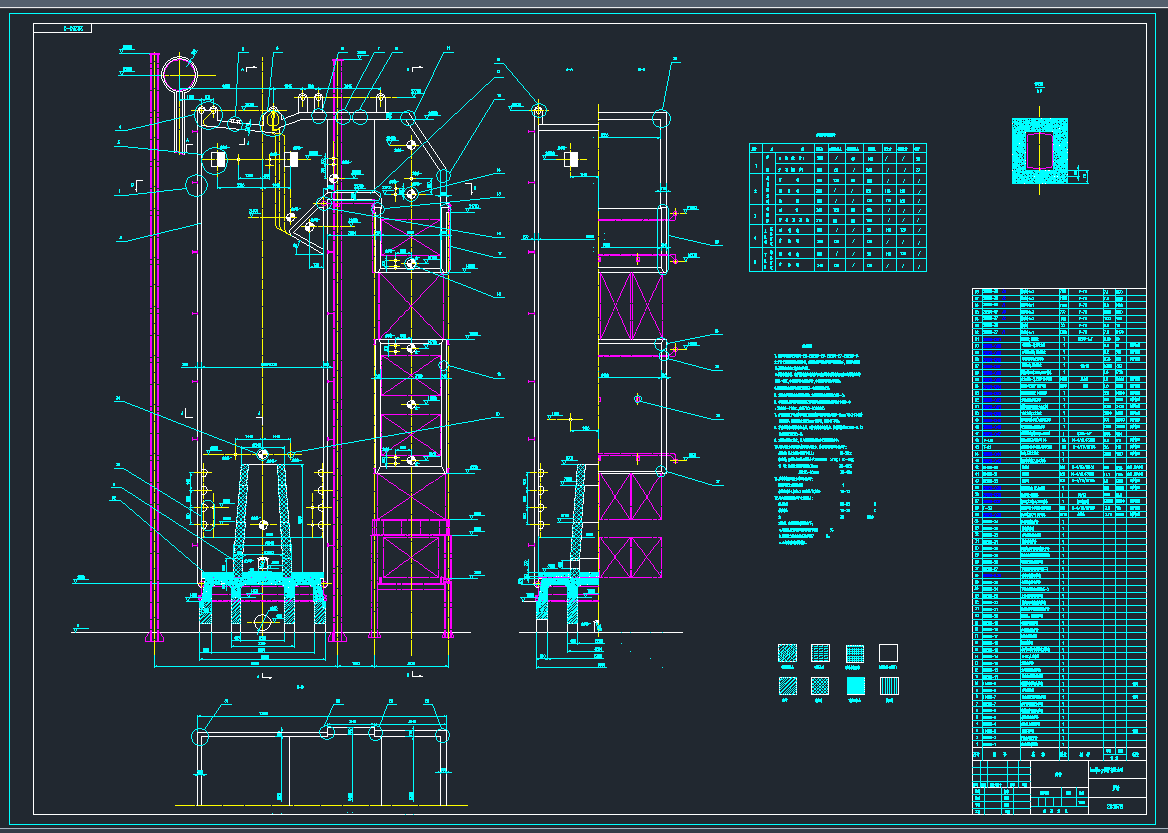This screenshot has height=833, width=1168.
Task: Select the dotted grid hatch legend swatch
Action: coord(855,653)
